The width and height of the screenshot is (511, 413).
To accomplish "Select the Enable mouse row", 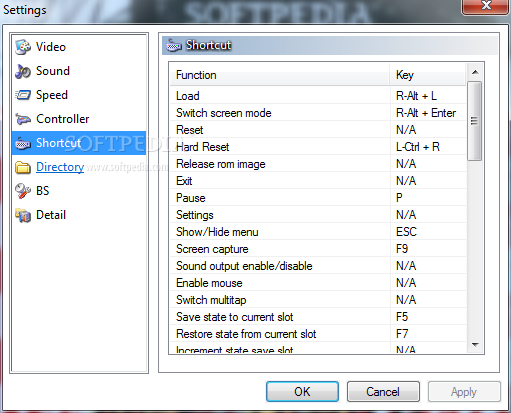I will [x=318, y=283].
